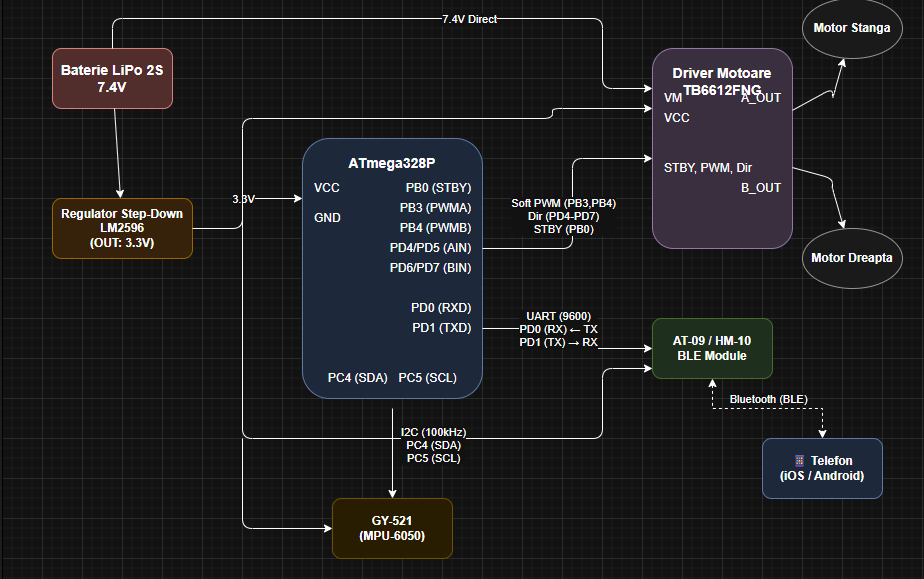Screen dimensions: 924x579
Task: Select the GY-521 (MPU-6050) block
Action: click(x=392, y=528)
